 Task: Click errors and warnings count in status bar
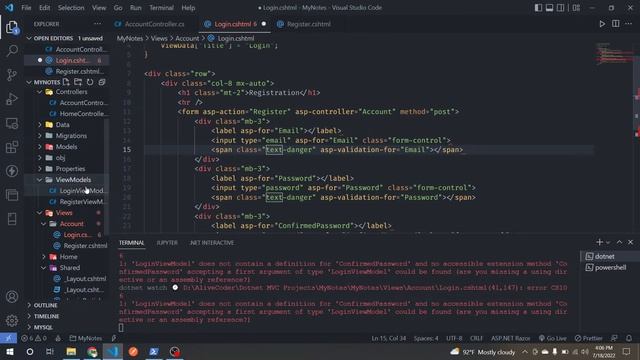[x=34, y=338]
